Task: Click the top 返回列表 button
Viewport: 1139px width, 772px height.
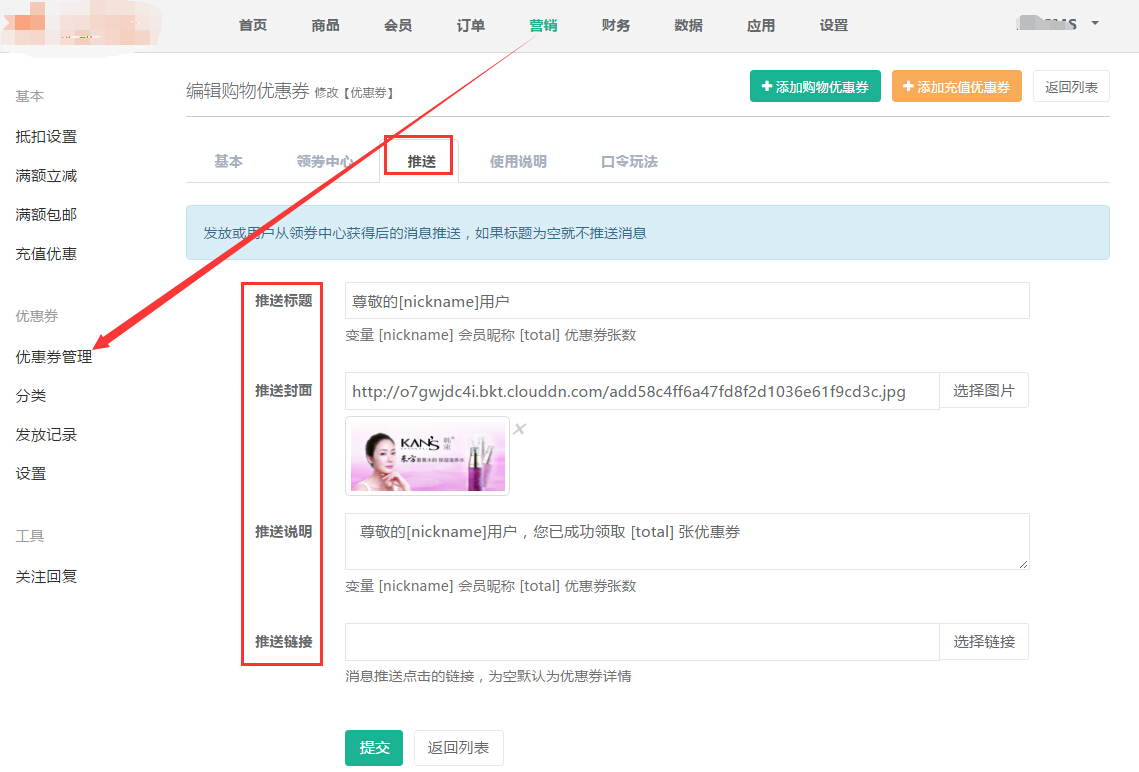Action: click(1071, 87)
